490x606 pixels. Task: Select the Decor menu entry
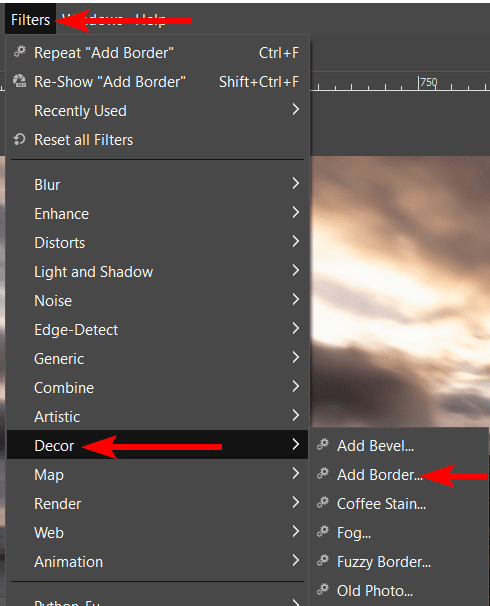coord(157,445)
